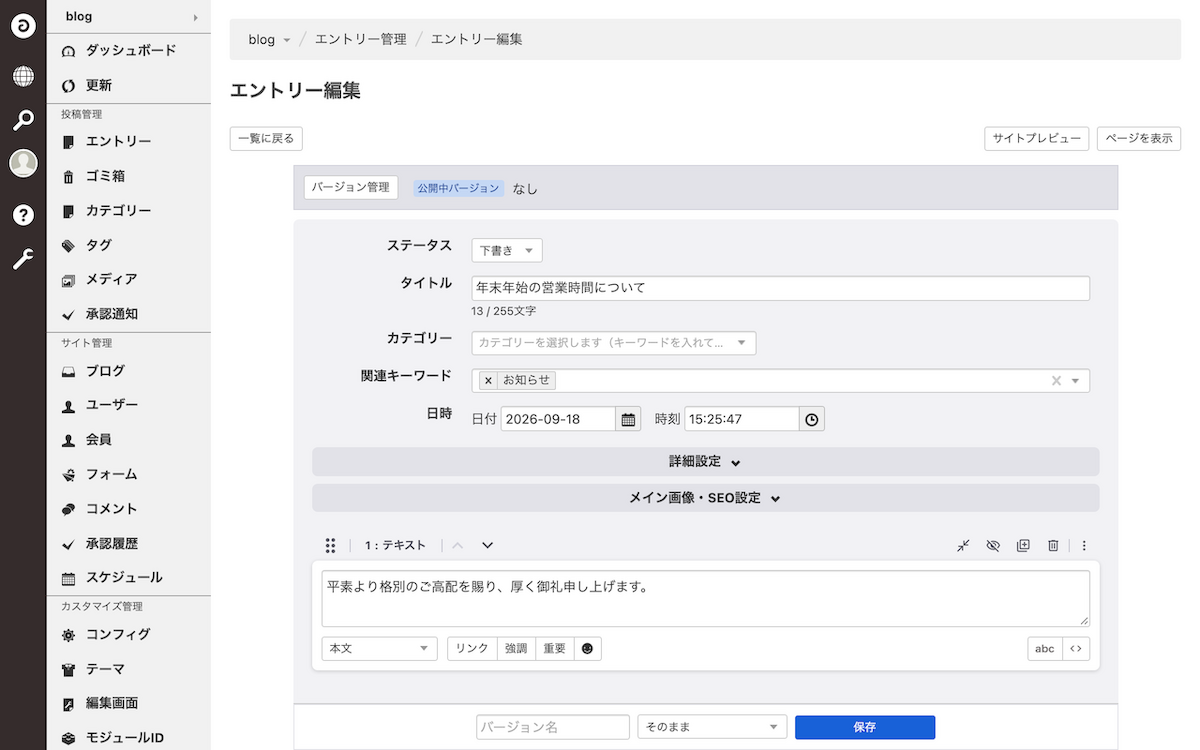
Task: Open コンフィグ in sidebar
Action: tap(129, 635)
